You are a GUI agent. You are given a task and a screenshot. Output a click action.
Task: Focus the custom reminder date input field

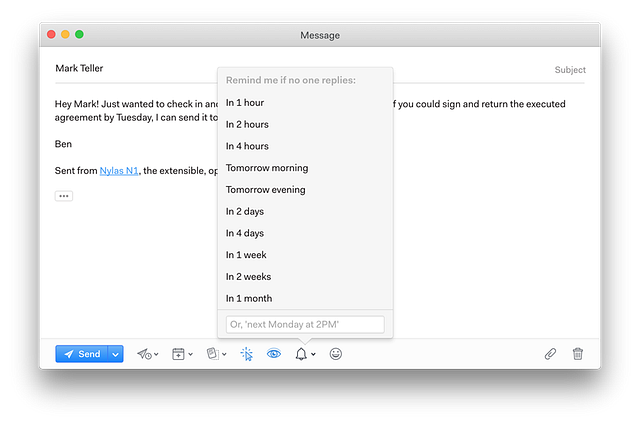[x=305, y=325]
